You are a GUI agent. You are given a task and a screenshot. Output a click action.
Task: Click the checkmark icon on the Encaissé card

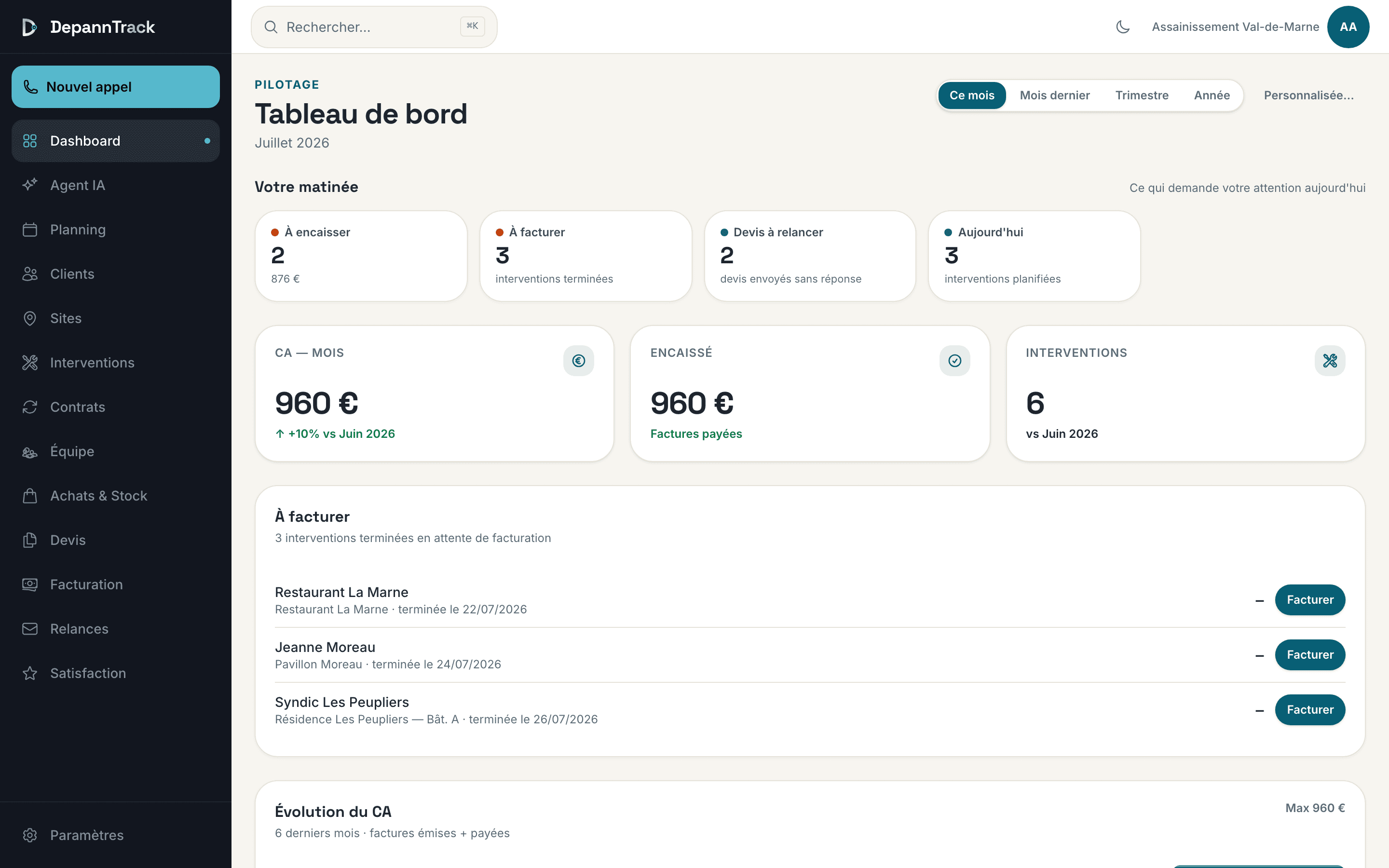pos(954,361)
